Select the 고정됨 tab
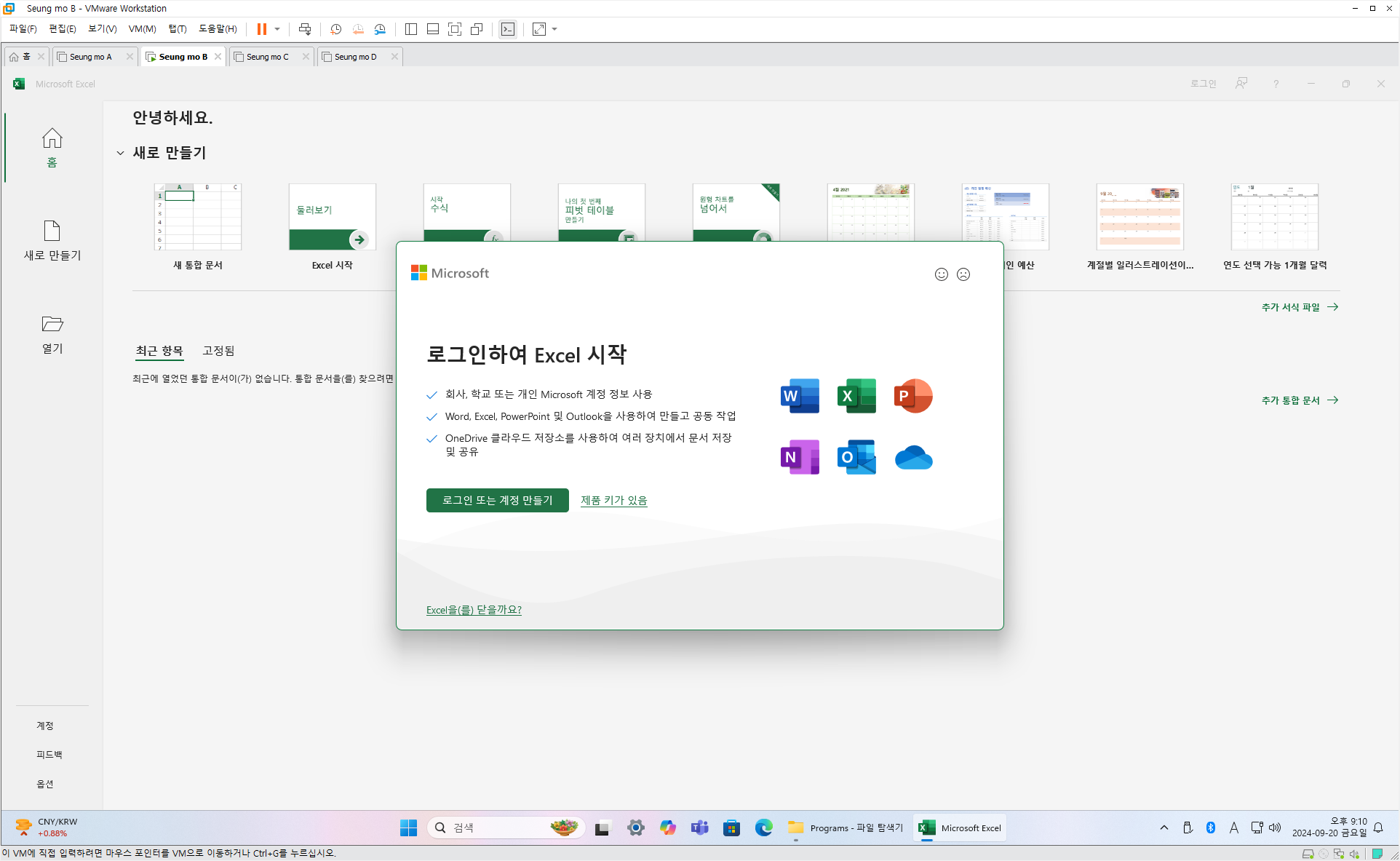 [218, 351]
